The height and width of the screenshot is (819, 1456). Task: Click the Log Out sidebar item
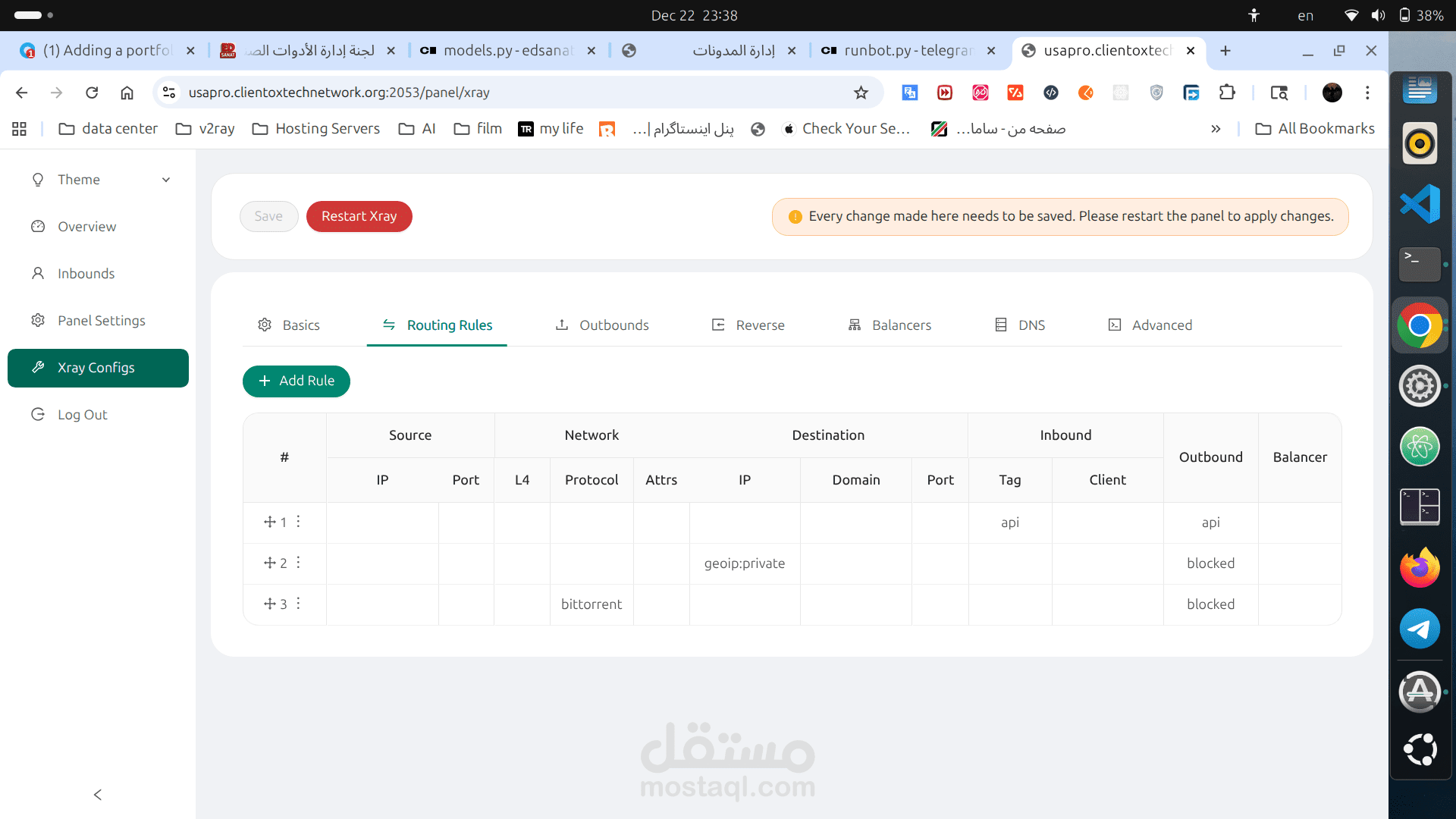tap(82, 415)
